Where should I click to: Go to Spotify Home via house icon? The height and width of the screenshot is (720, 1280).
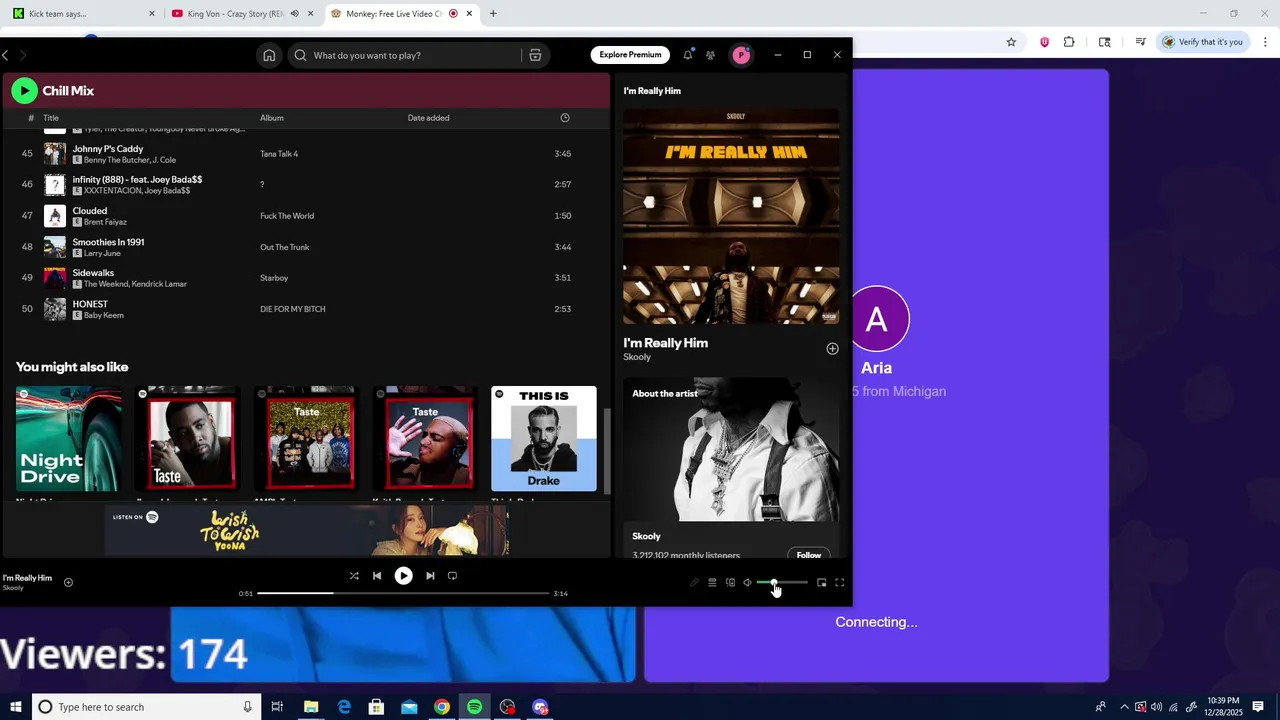(x=269, y=55)
